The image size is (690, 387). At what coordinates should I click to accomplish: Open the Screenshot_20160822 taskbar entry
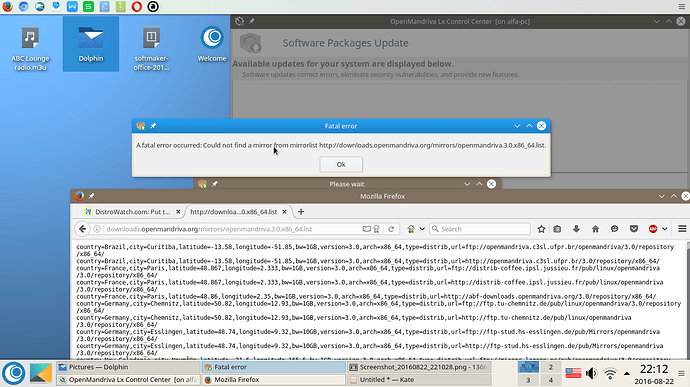[419, 367]
